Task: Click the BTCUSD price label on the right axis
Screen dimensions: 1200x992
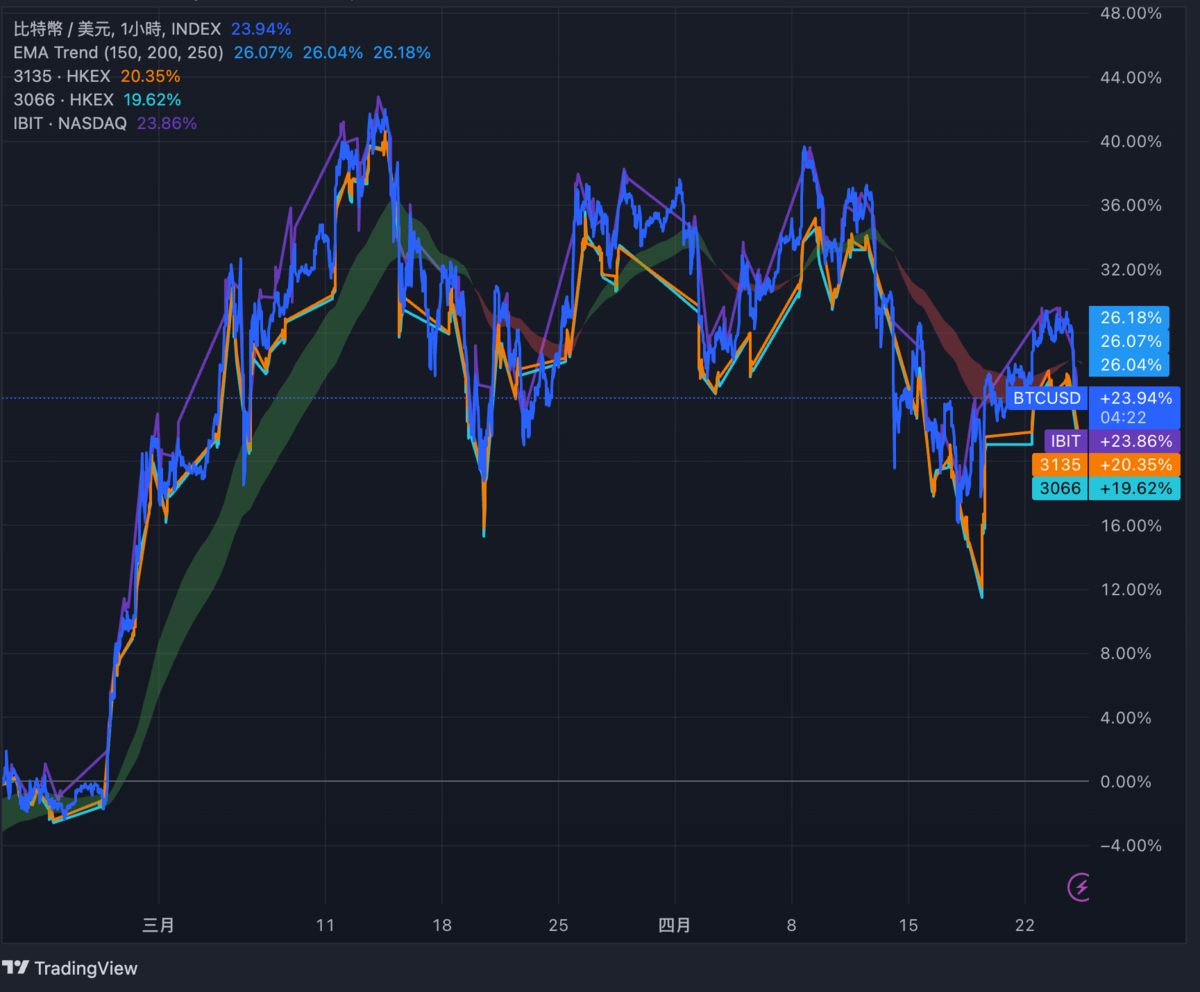Action: point(1047,398)
